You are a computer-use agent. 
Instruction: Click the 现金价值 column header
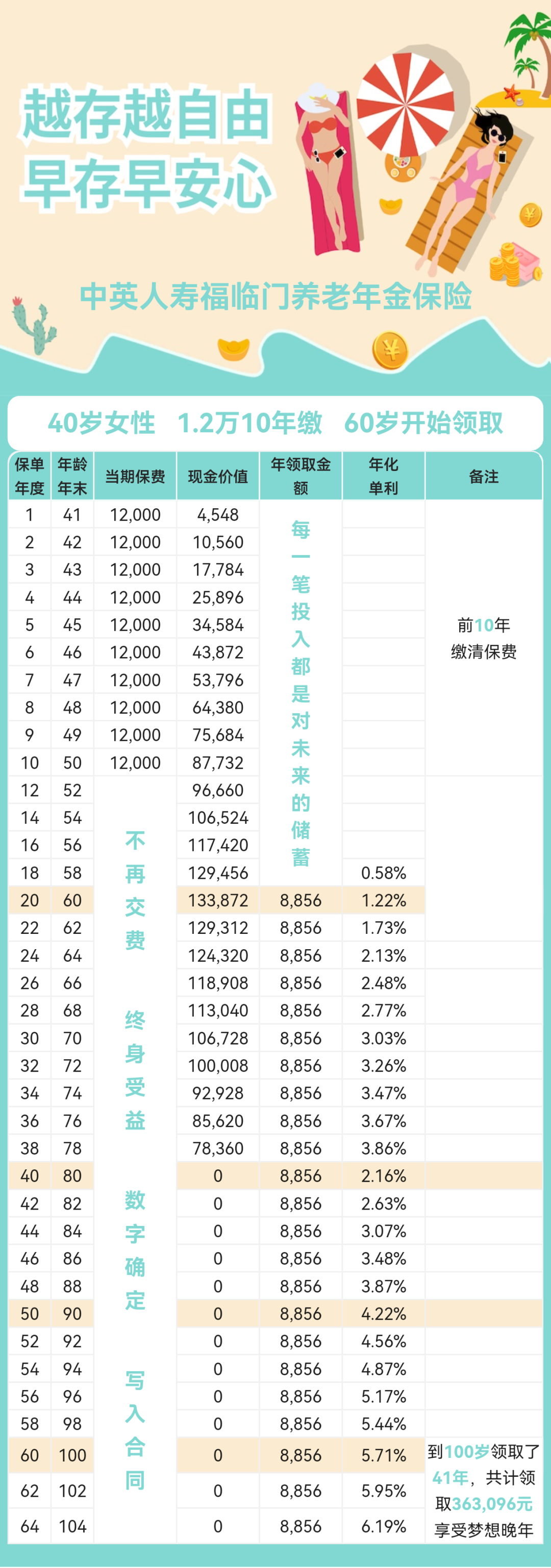[218, 476]
